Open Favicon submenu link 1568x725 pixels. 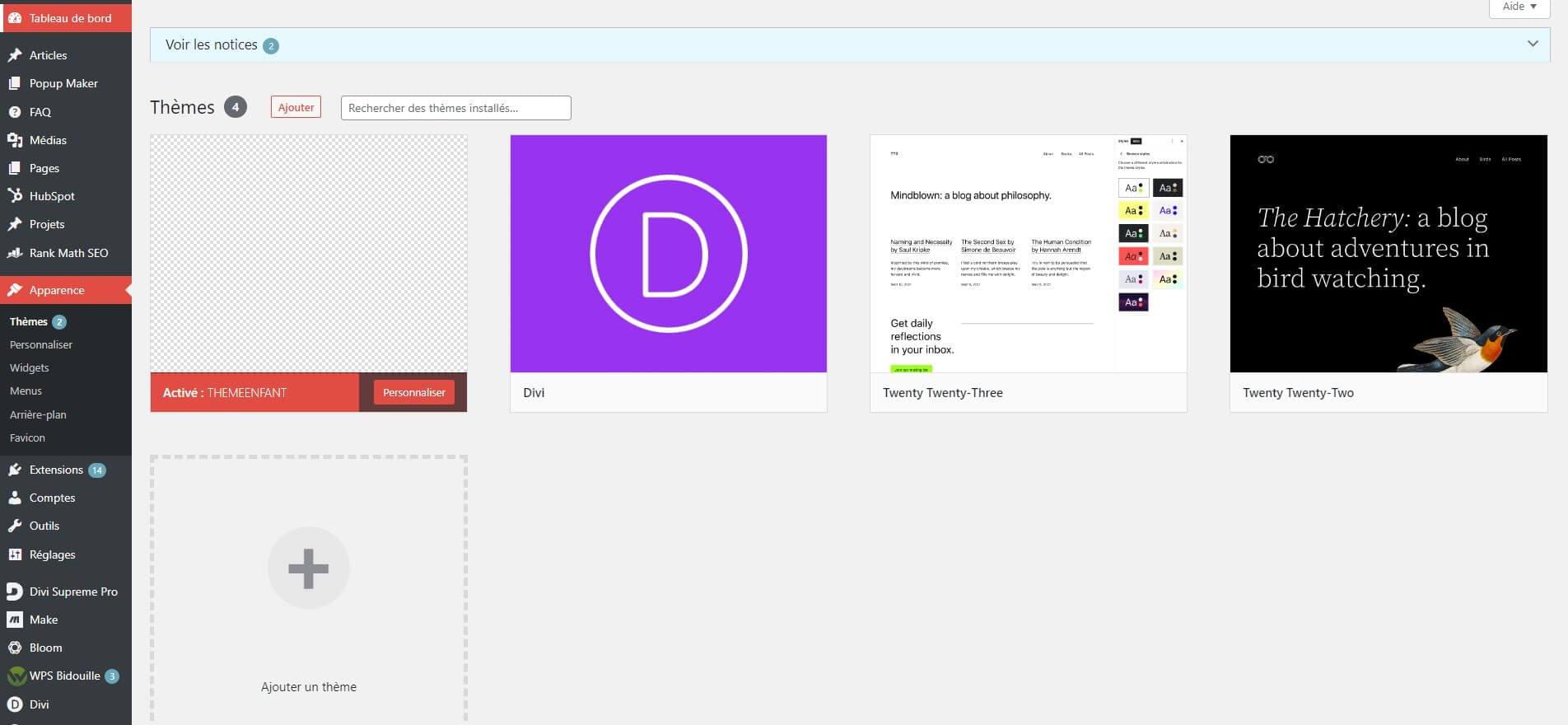[27, 437]
